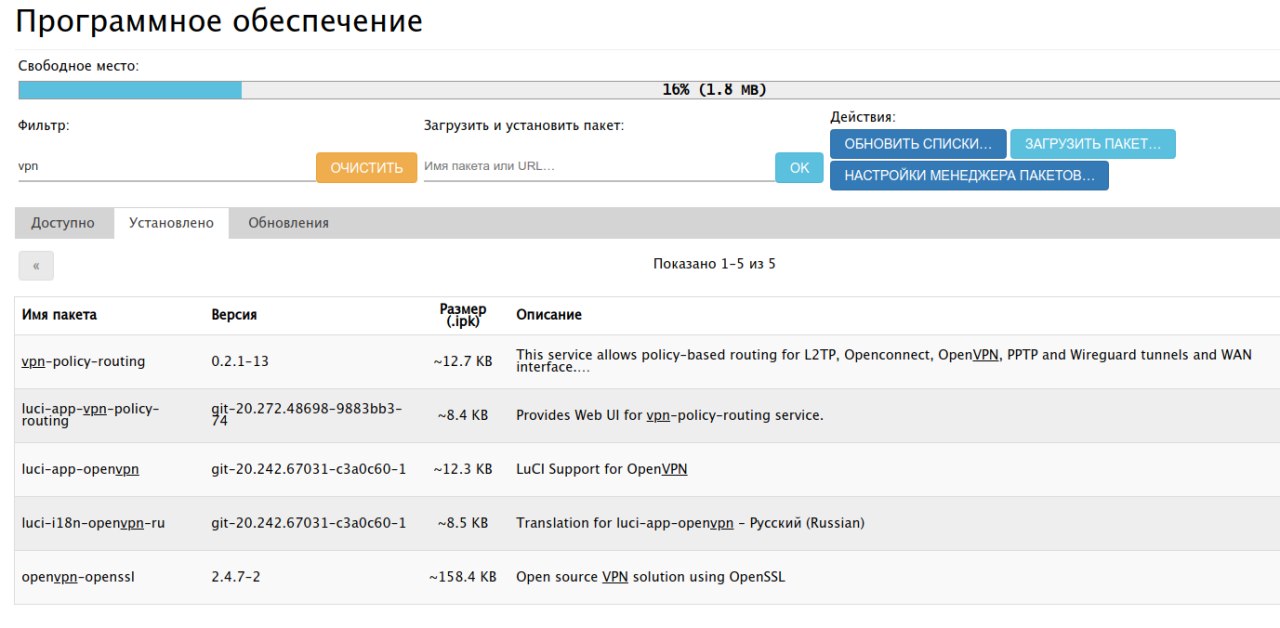The image size is (1280, 628).
Task: Click the Действия label
Action: pos(863,118)
